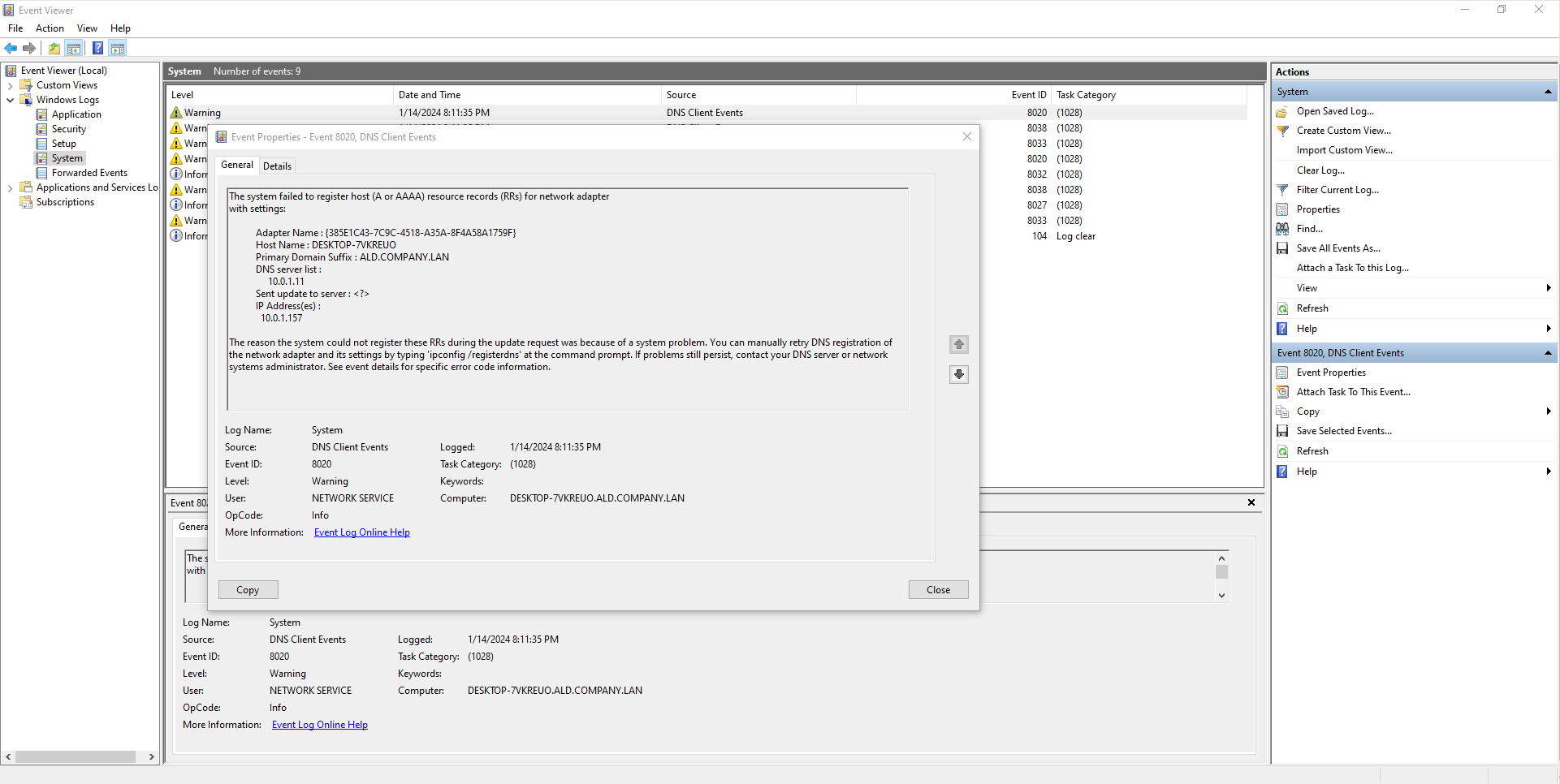
Task: Click next event down arrow in dialog
Action: coord(959,374)
